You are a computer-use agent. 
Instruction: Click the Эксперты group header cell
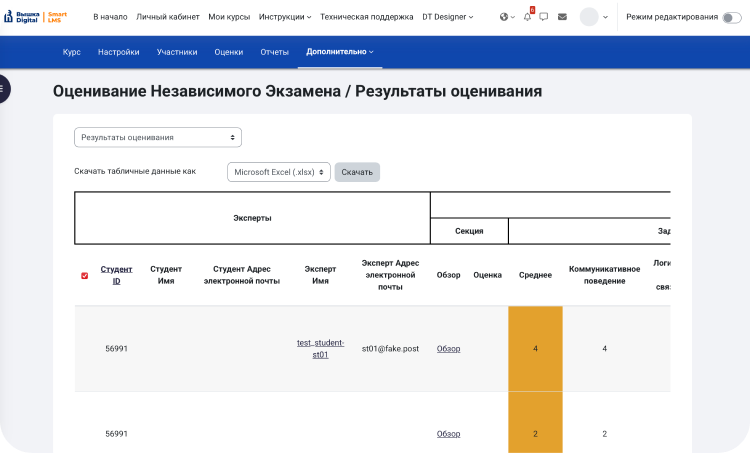point(252,218)
